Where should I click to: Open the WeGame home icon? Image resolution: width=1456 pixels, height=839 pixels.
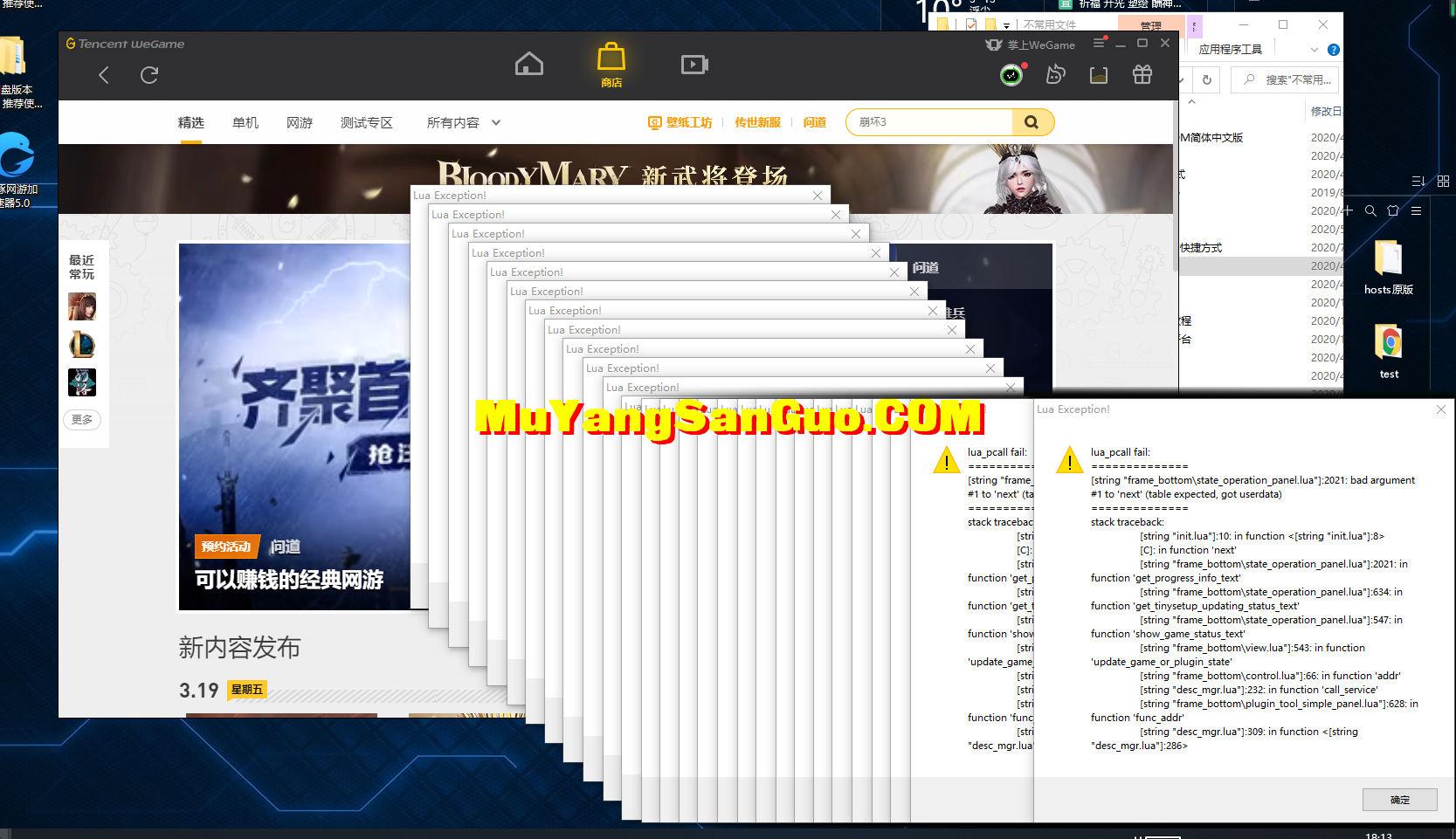529,64
